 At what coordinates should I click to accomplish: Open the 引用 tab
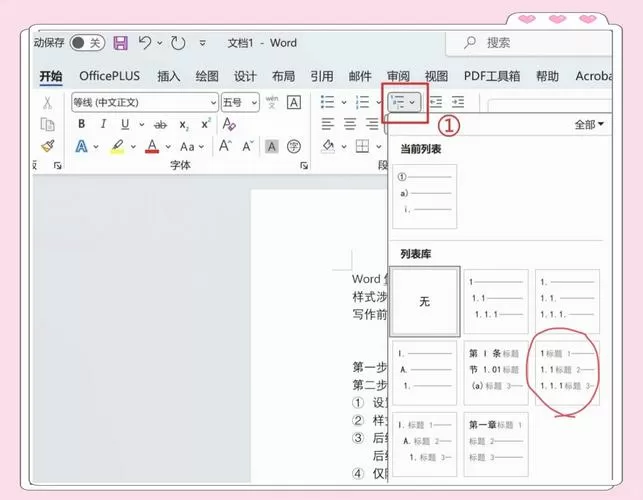[322, 76]
